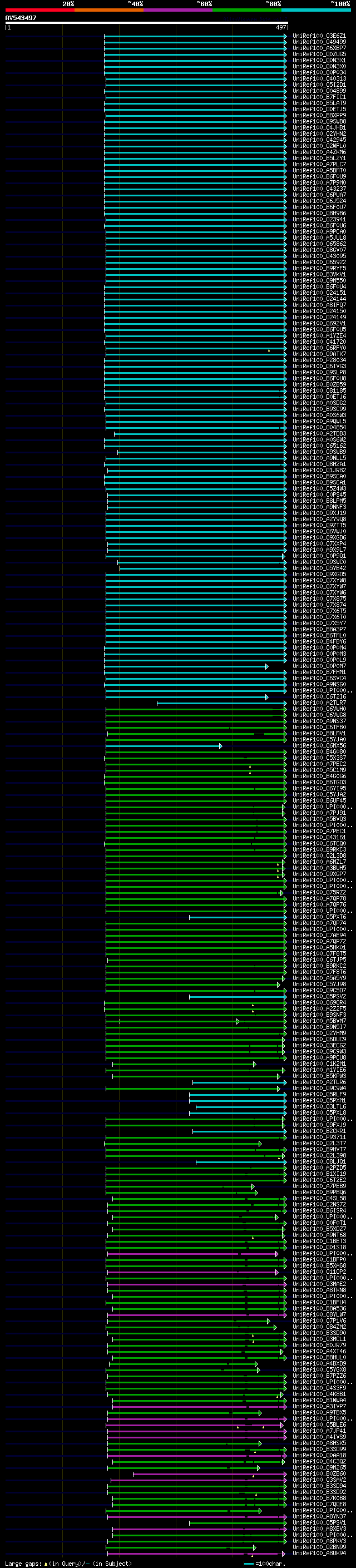Select the UniRef100_C0P9Q1 label
Screen dimensions: 356x1568
pos(319,556)
